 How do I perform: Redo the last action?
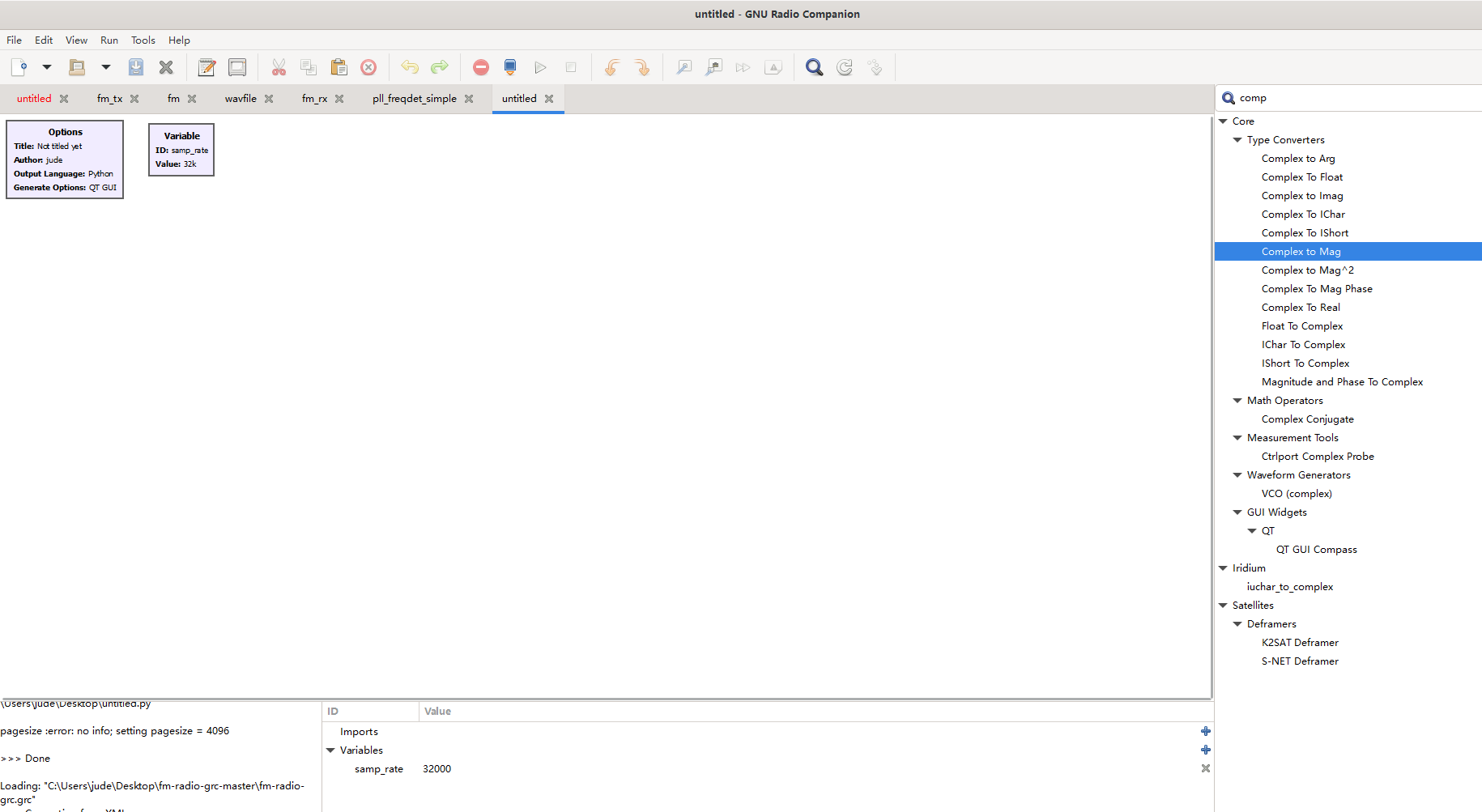tap(440, 67)
